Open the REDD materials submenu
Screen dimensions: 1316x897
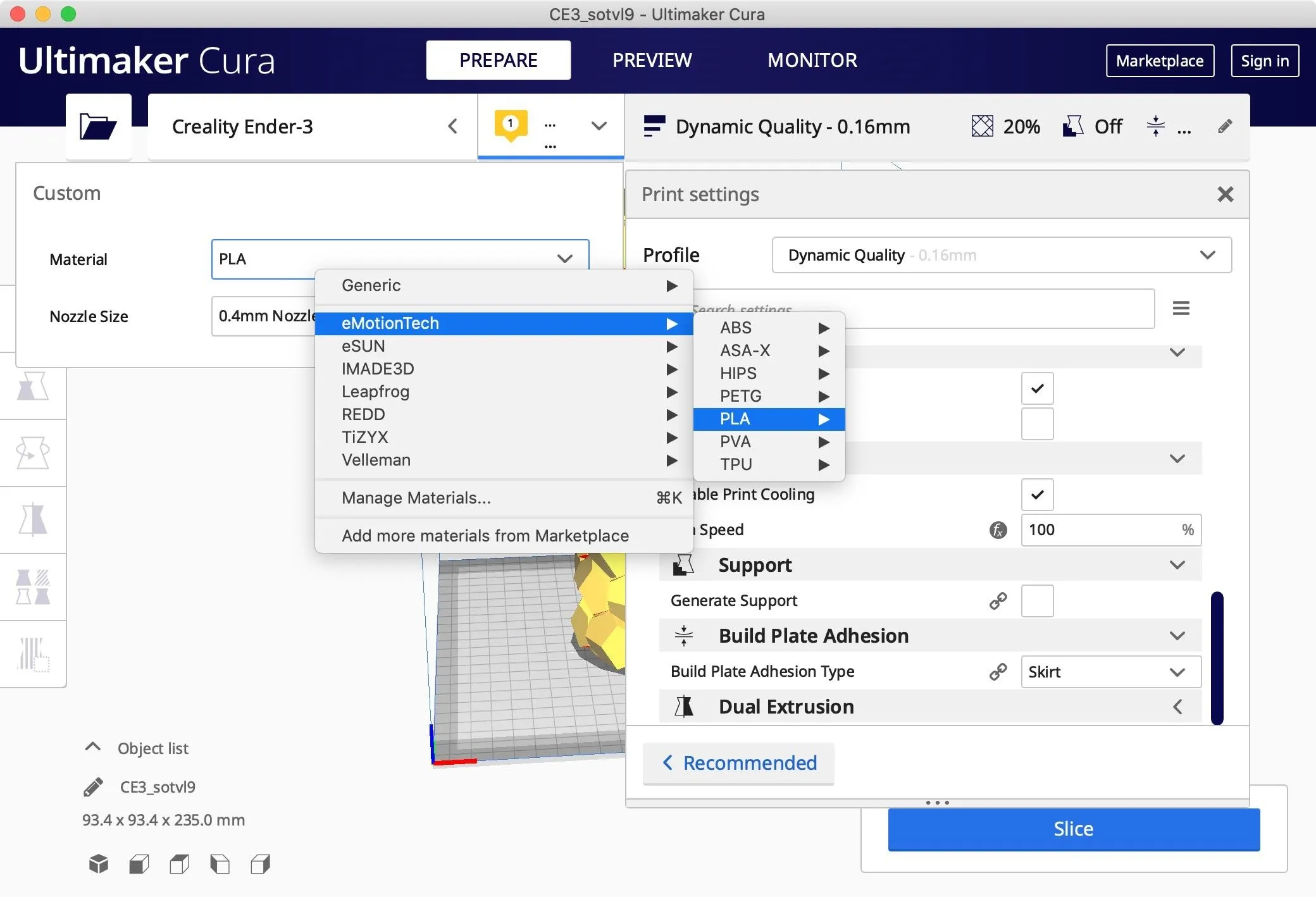point(504,414)
